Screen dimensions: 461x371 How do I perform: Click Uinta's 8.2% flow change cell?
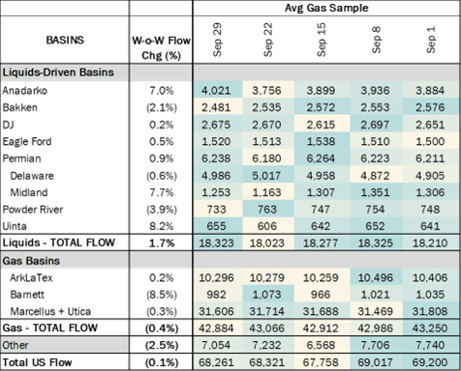coord(161,226)
